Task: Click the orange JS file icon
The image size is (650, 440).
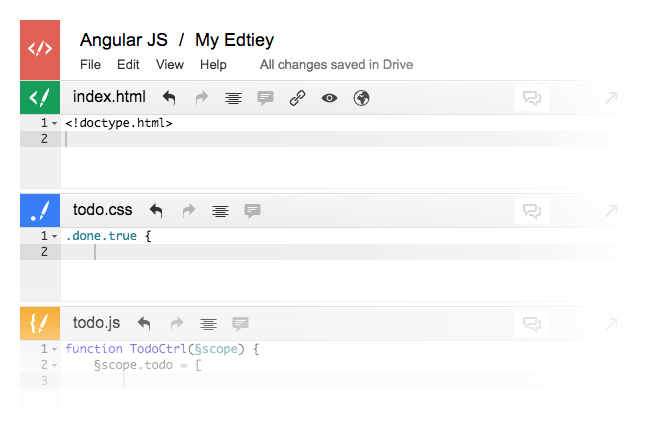Action: coord(40,323)
